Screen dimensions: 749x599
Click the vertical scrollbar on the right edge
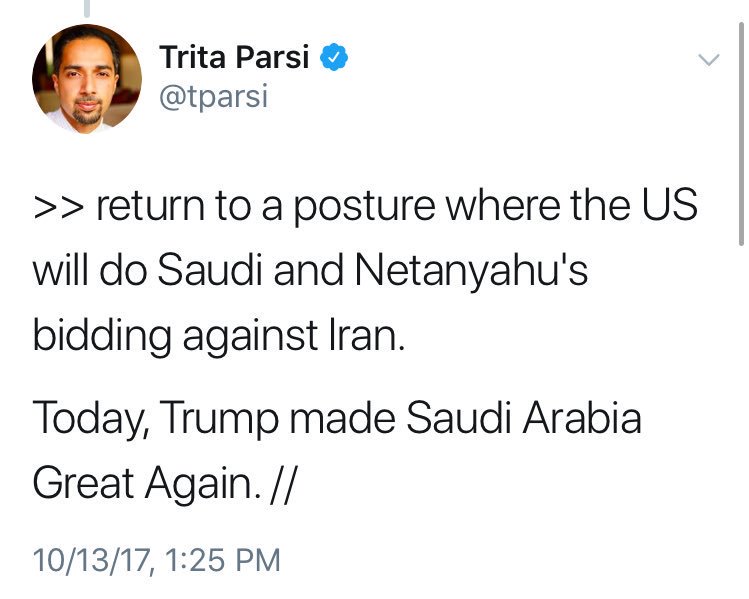740,134
